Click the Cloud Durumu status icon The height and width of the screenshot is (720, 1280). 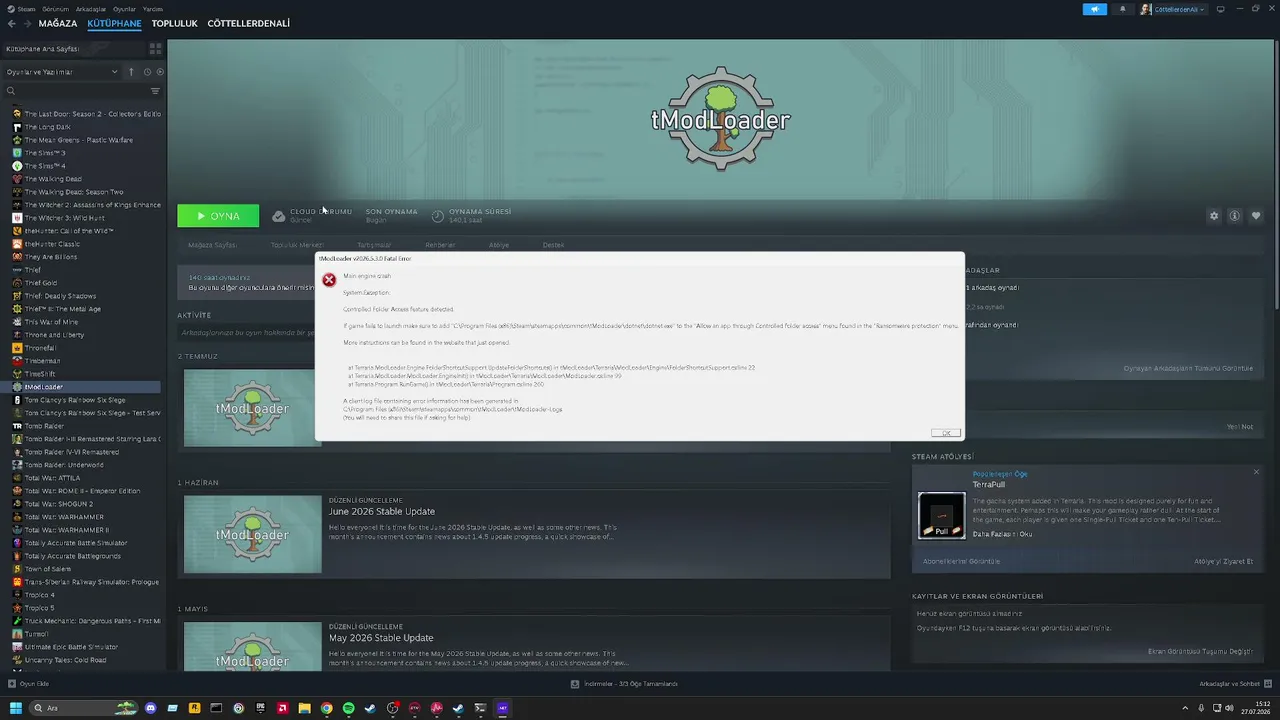[279, 216]
